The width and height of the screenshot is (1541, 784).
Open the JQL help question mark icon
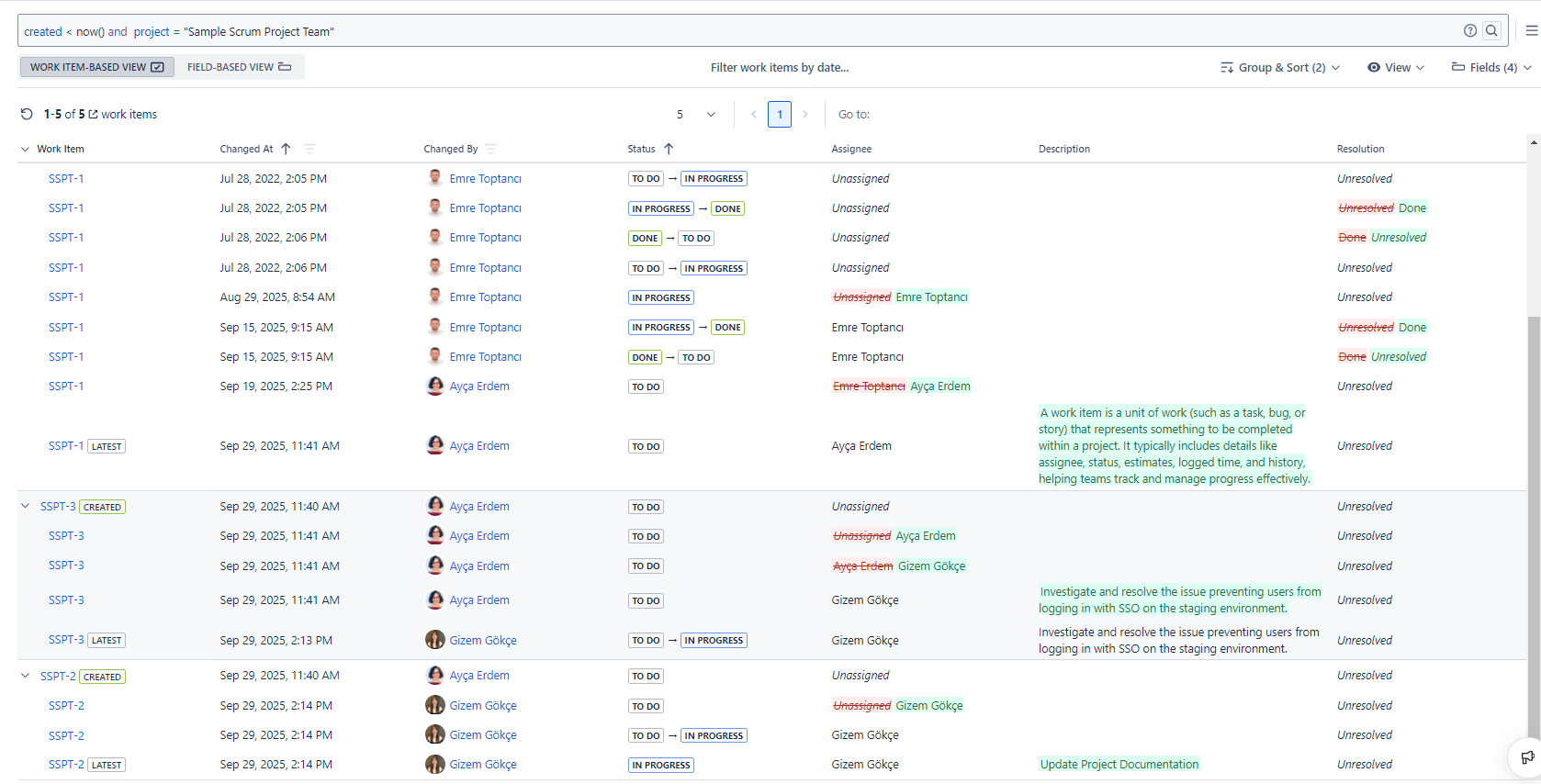tap(1470, 31)
